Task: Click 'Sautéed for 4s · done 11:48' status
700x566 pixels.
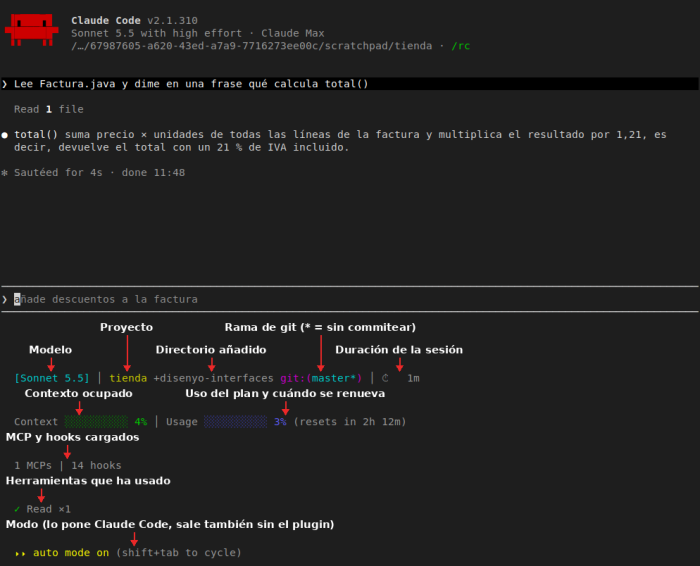Action: (x=99, y=173)
